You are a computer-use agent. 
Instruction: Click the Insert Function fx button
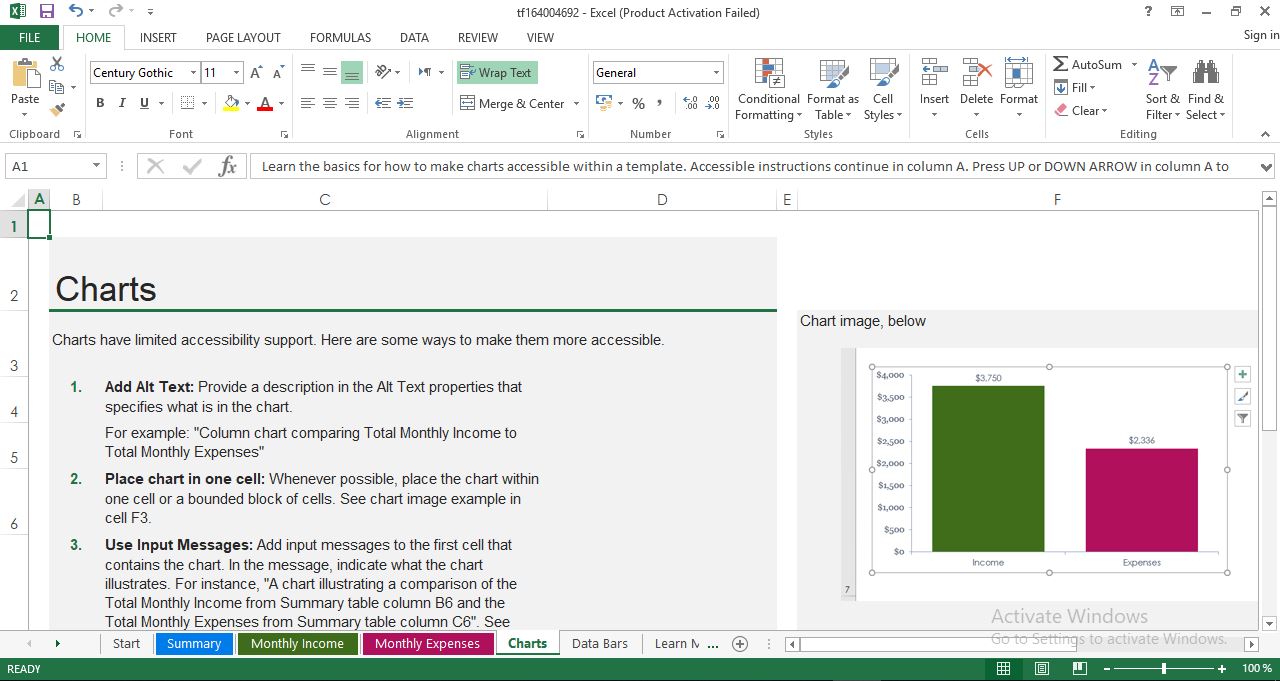[x=227, y=167]
